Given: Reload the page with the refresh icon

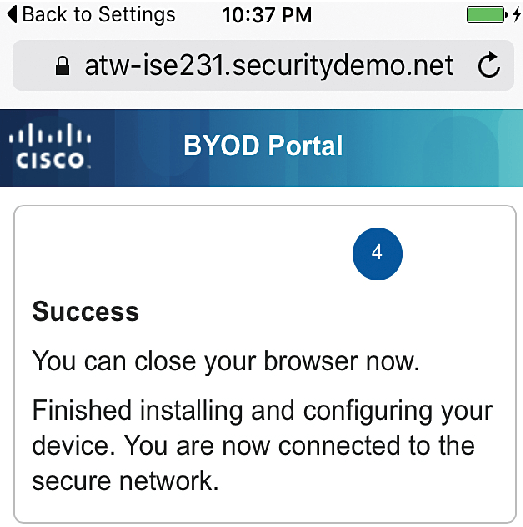Looking at the screenshot, I should [489, 65].
